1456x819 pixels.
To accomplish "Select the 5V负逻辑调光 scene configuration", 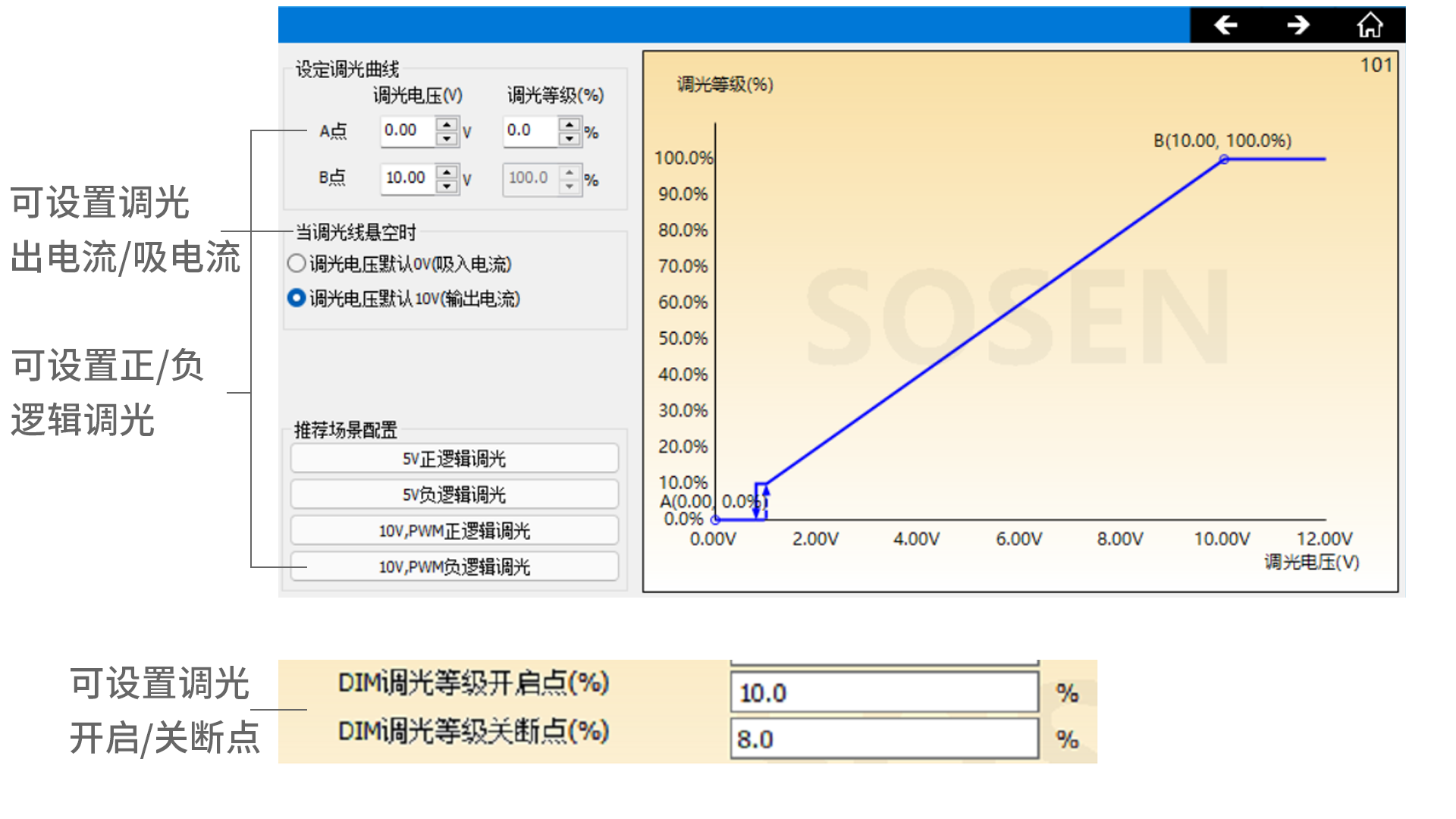I will point(453,494).
